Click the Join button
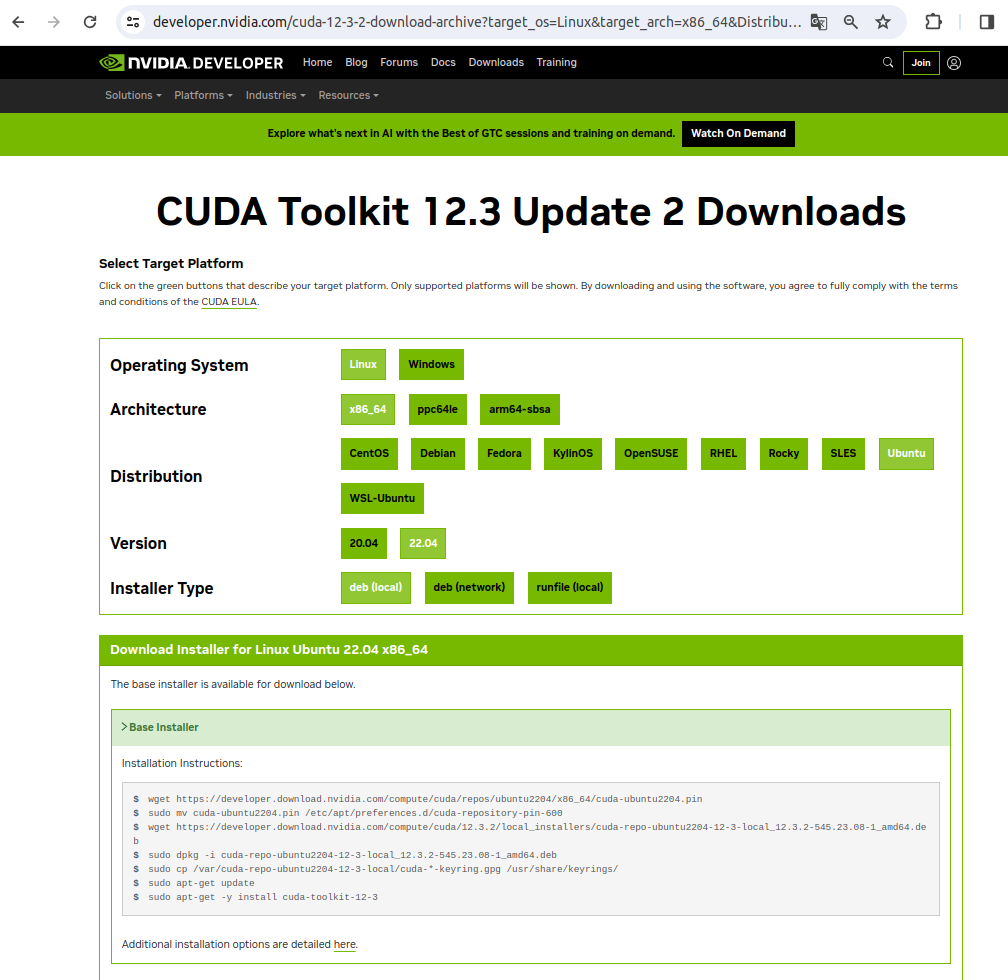Screen dimensions: 1008x980 point(921,62)
